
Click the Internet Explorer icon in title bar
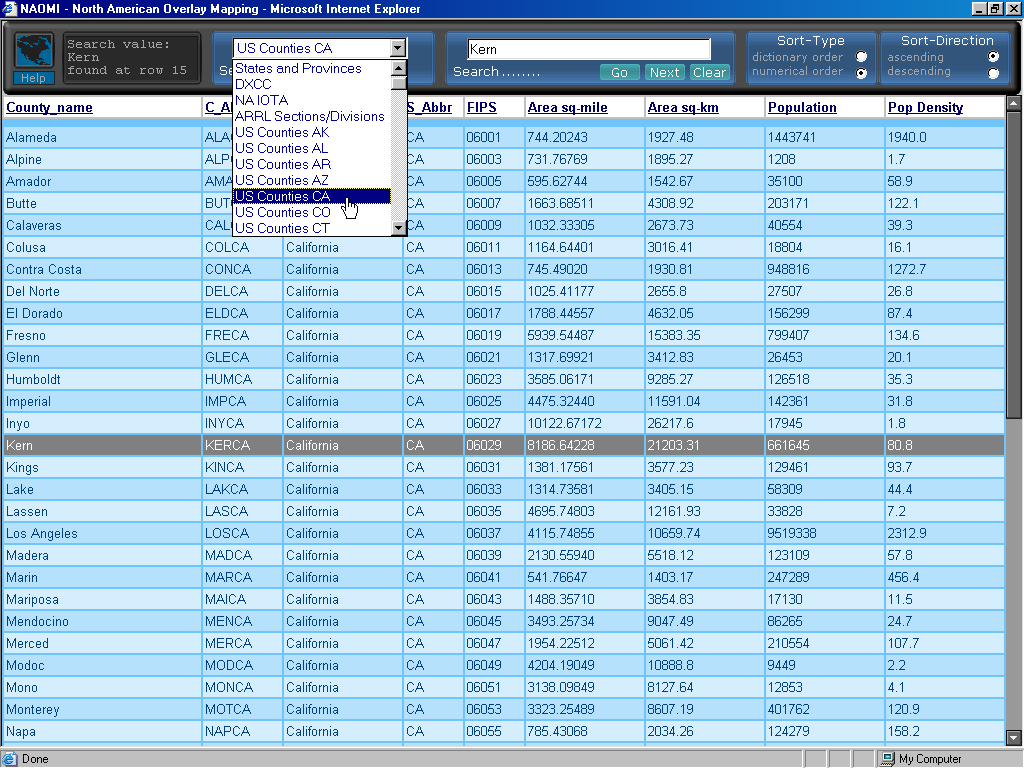coord(9,9)
